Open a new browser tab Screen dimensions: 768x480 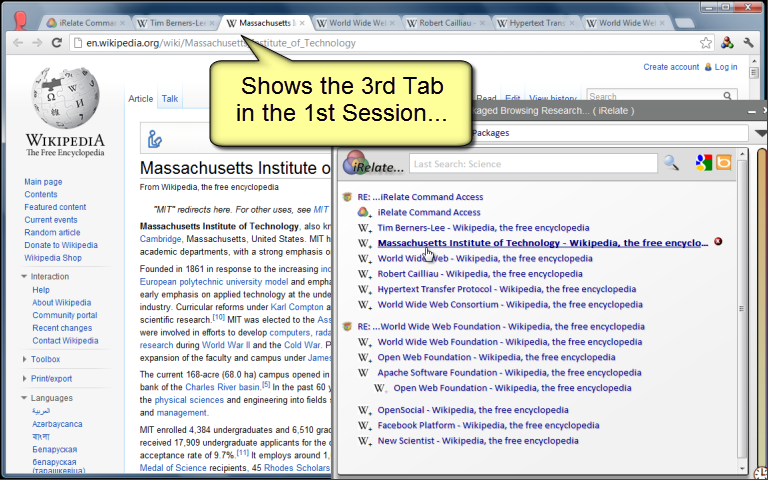684,23
